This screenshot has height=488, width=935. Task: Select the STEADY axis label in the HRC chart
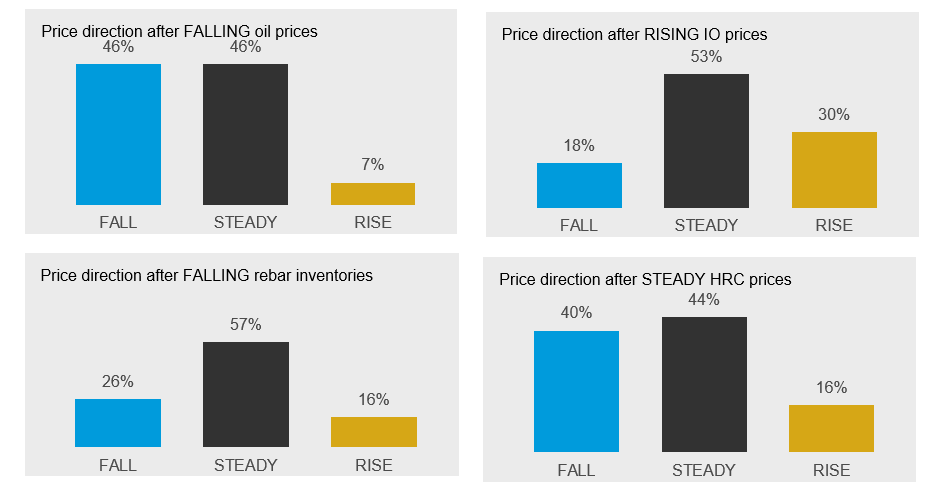[x=704, y=470]
